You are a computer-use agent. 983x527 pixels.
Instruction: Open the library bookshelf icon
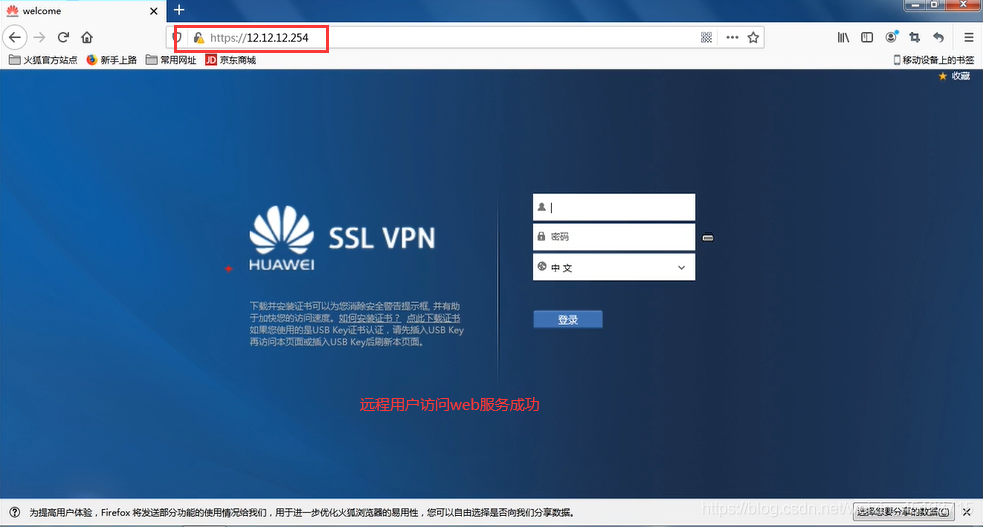click(843, 38)
